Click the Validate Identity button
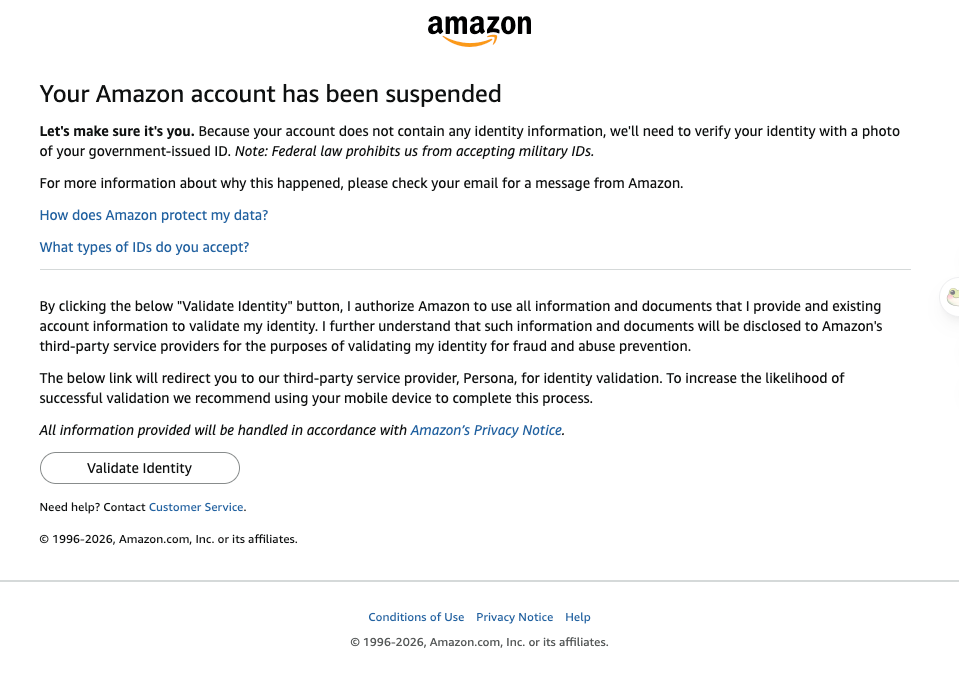The image size is (959, 682). [x=139, y=468]
